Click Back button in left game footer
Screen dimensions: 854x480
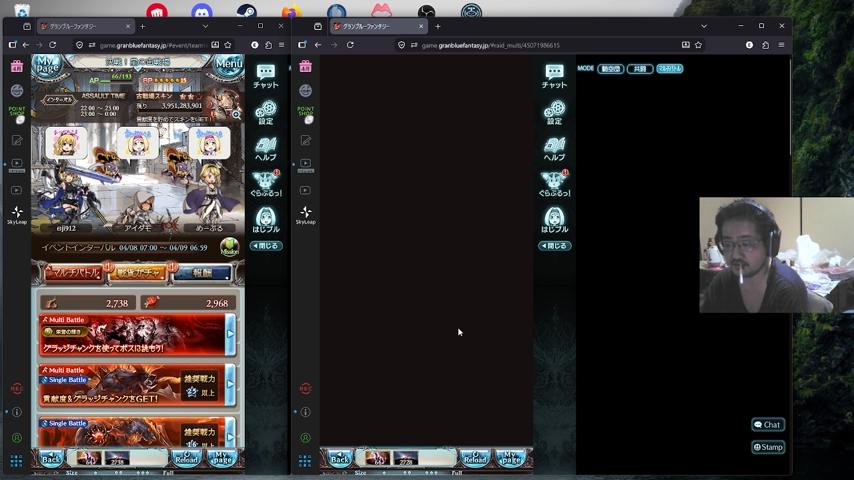(51, 459)
